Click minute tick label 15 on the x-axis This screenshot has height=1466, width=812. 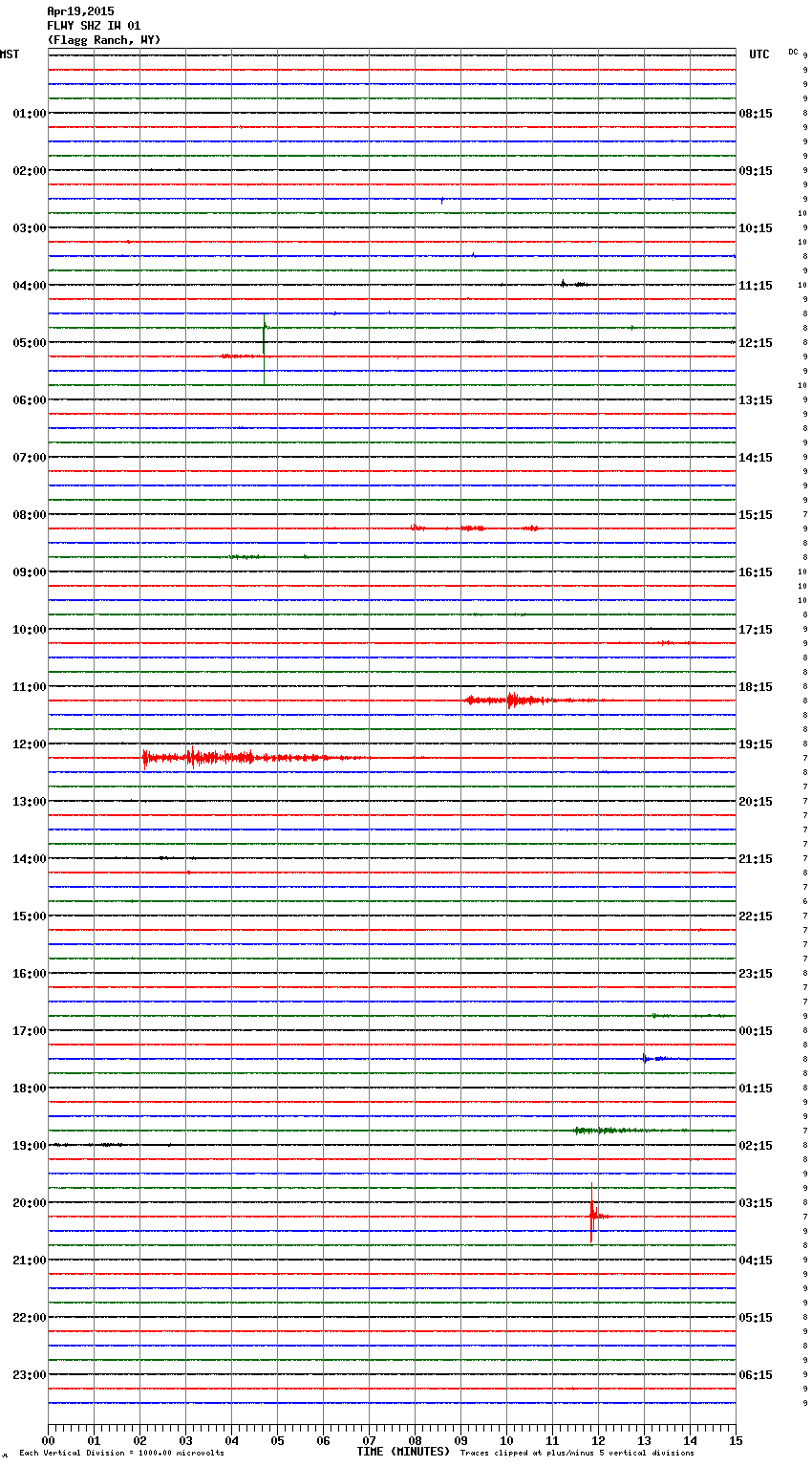click(x=736, y=1440)
